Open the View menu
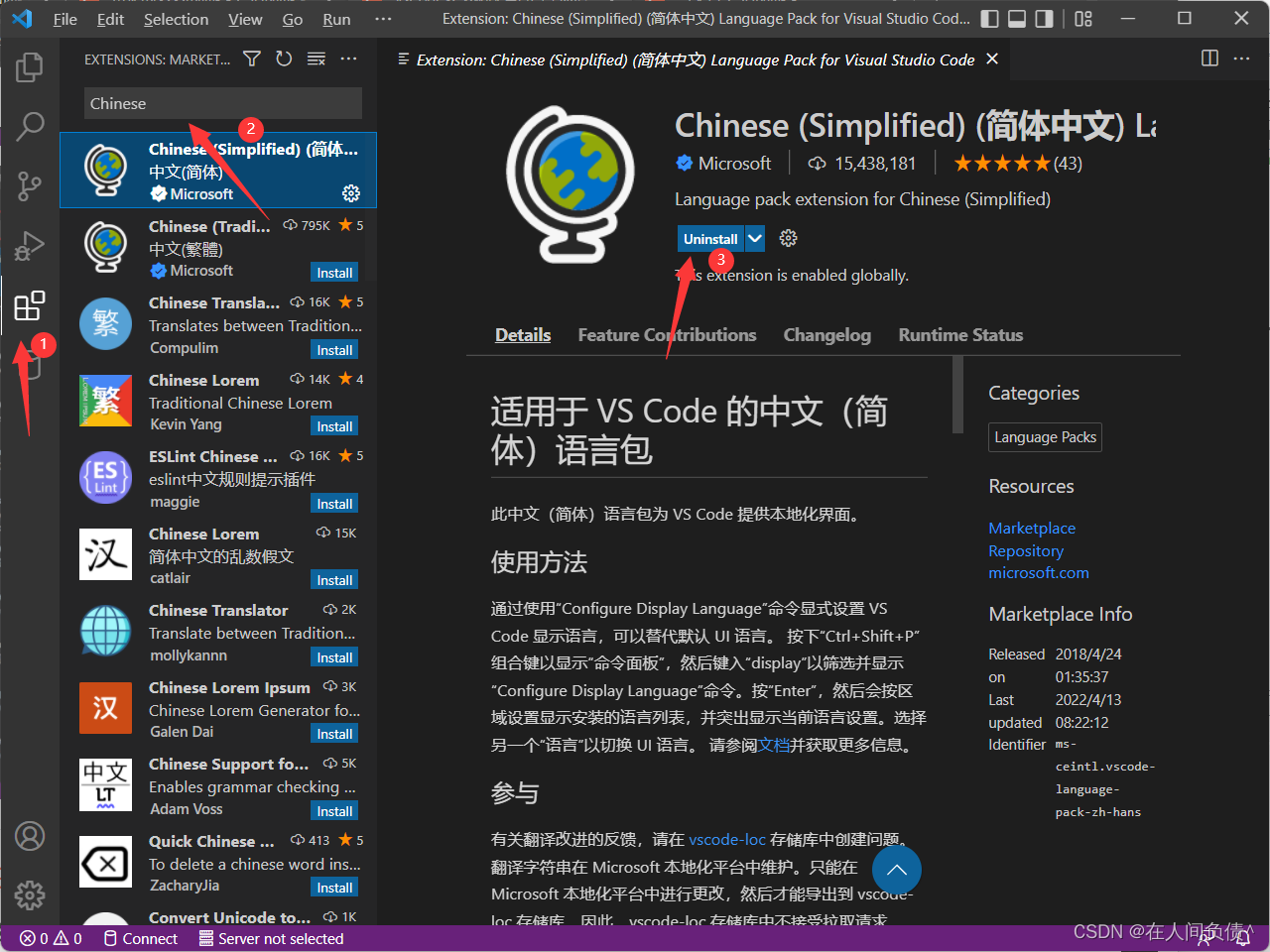The image size is (1270, 952). tap(245, 19)
